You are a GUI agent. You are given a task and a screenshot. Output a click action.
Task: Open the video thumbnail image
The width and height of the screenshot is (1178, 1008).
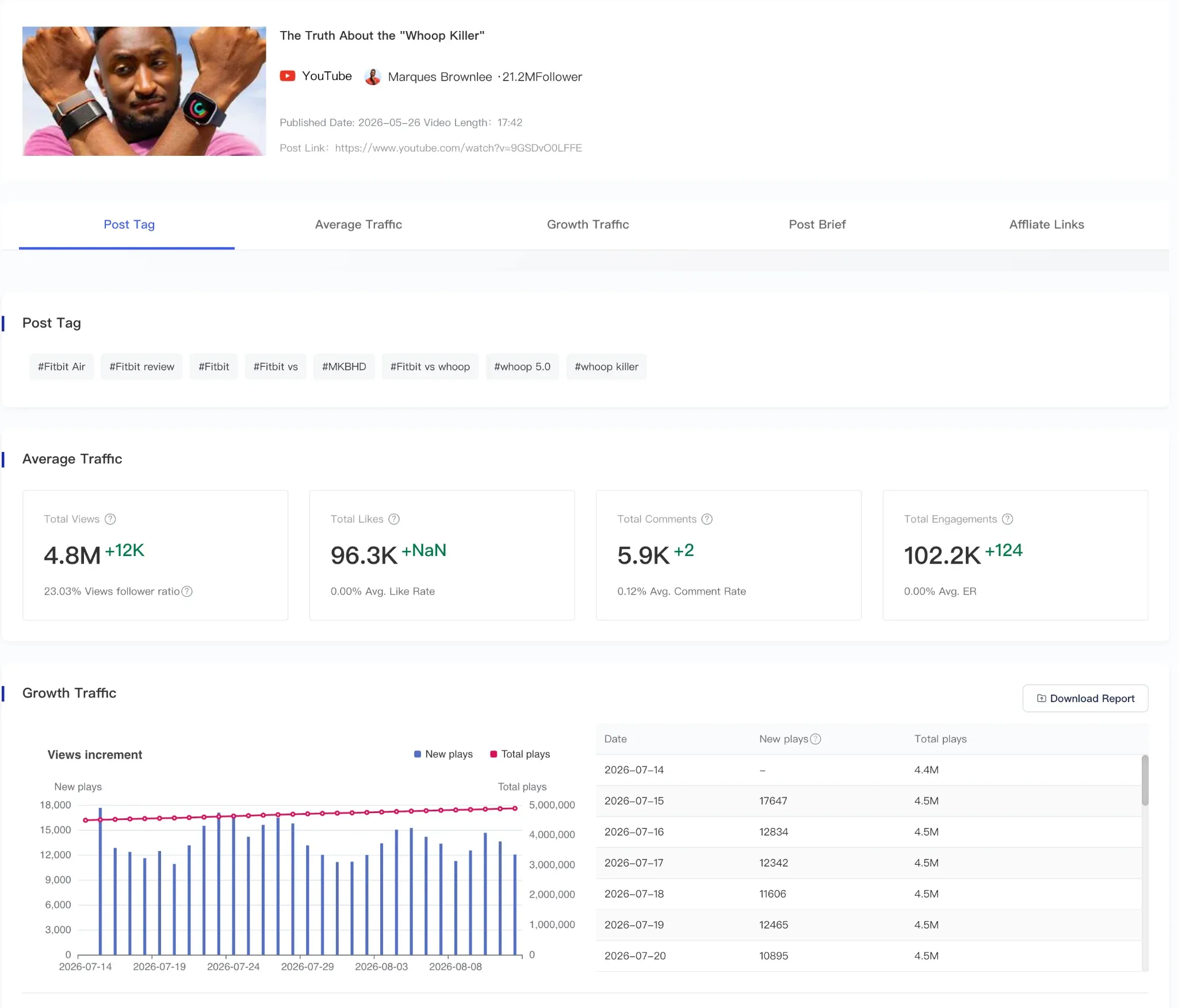pyautogui.click(x=144, y=91)
